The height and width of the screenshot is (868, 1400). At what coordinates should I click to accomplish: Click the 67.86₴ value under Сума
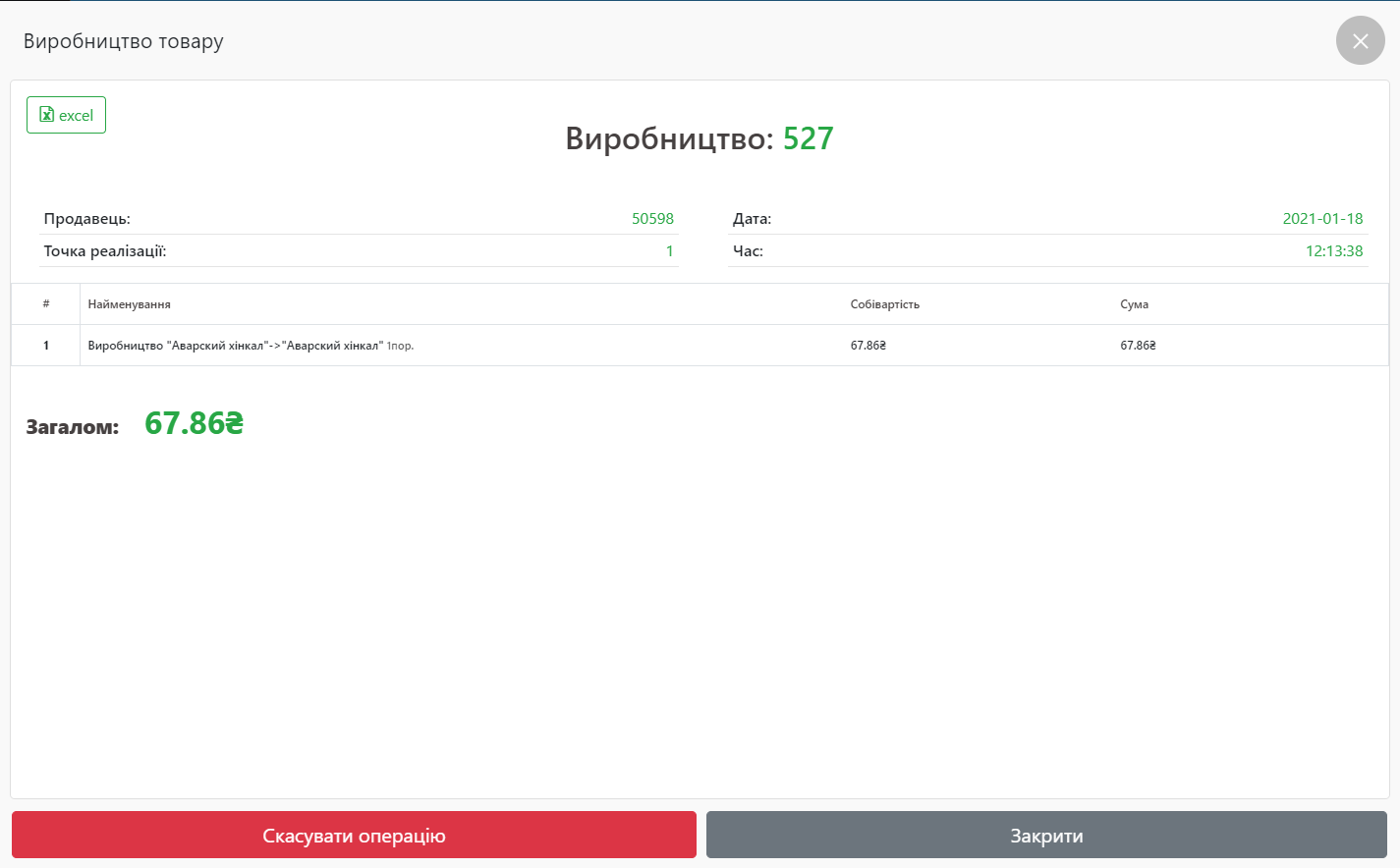[1138, 346]
